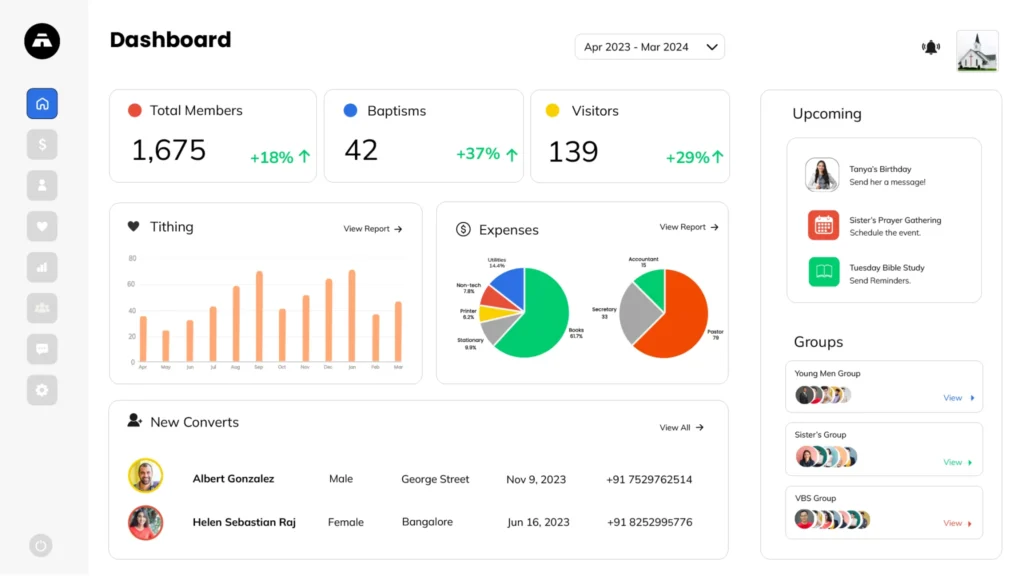Open the dollar-sign finances sidebar icon
This screenshot has height=576, width=1024.
pos(42,144)
